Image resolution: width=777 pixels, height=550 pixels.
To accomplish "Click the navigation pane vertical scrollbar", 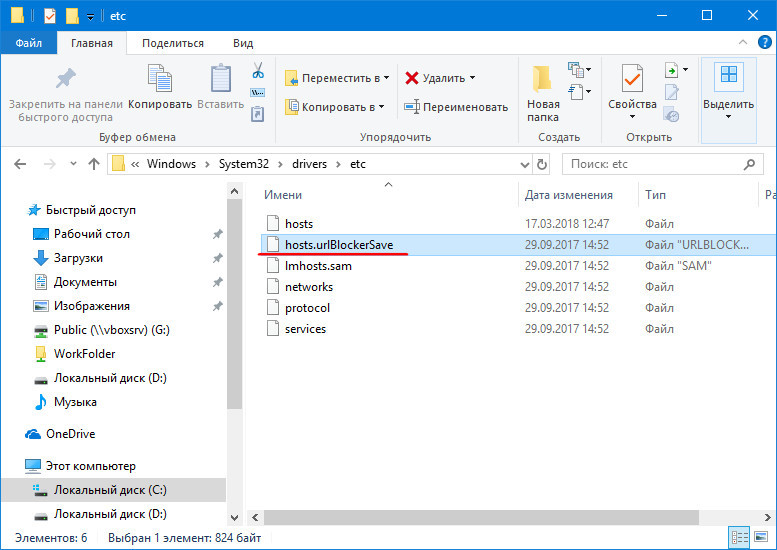I will coord(235,305).
